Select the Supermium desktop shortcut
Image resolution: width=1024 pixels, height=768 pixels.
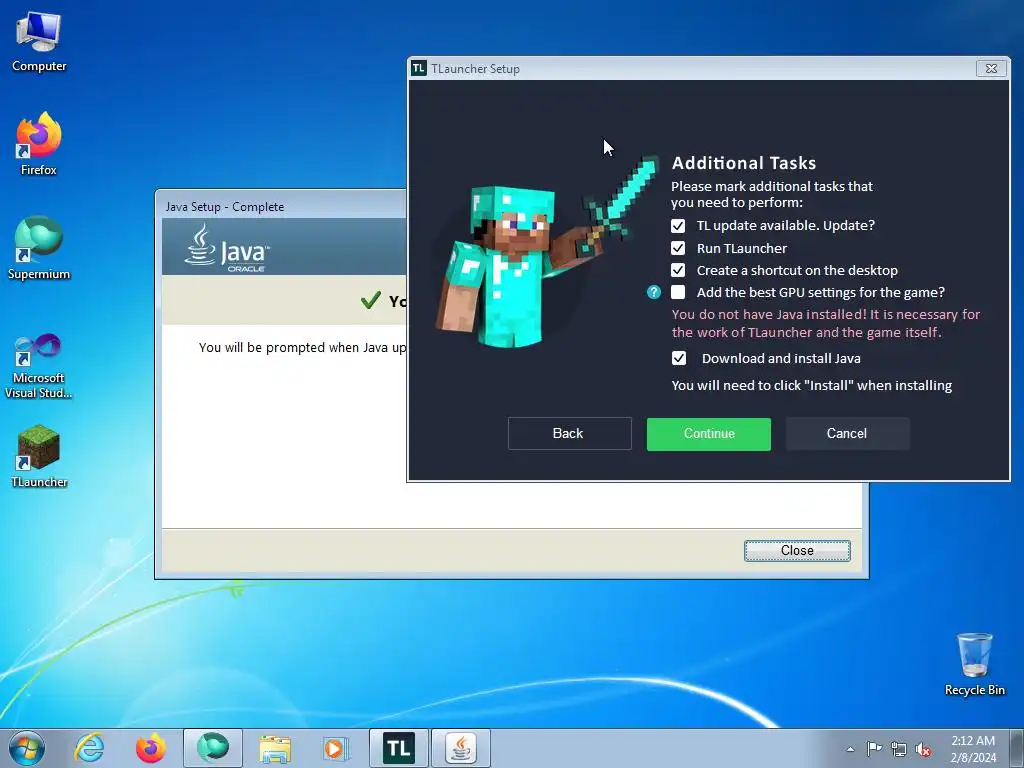pyautogui.click(x=39, y=248)
